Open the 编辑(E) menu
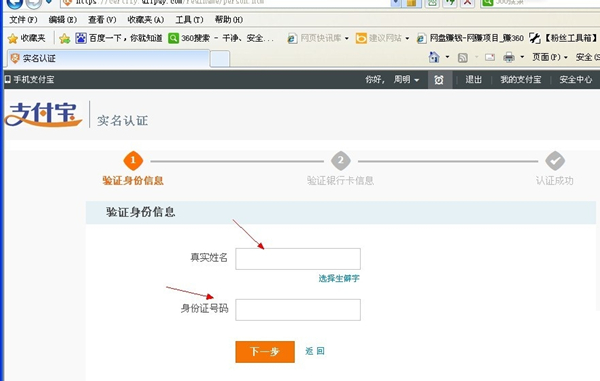 [x=63, y=20]
